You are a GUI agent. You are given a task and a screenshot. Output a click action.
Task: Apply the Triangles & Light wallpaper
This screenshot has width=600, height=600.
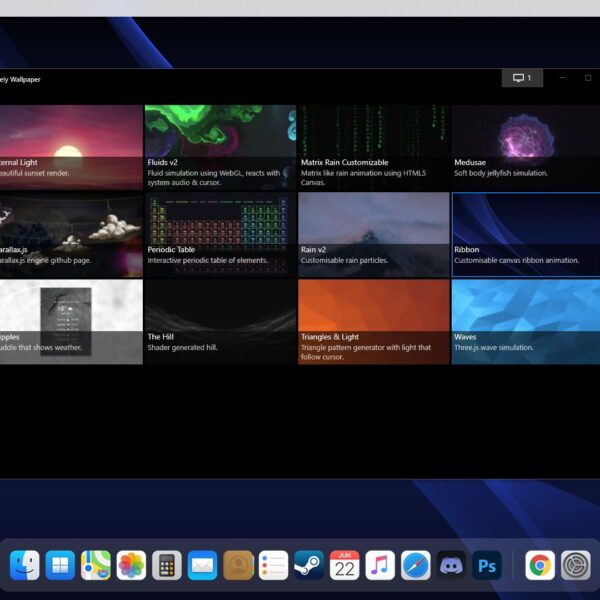pyautogui.click(x=373, y=321)
